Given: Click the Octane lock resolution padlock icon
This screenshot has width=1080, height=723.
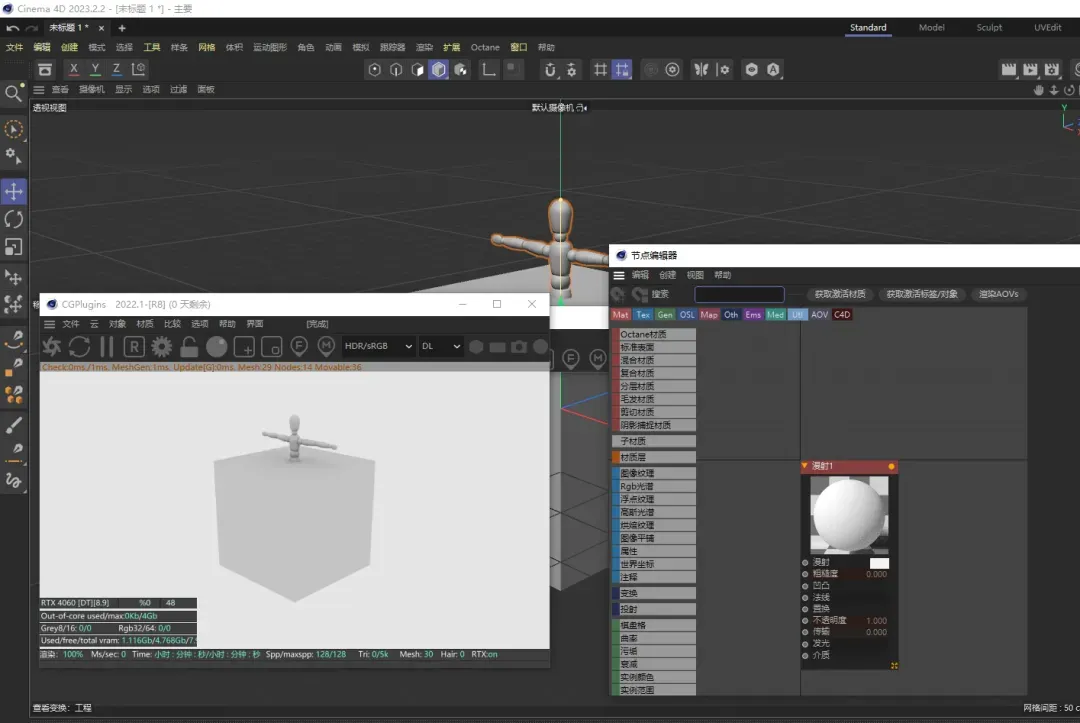Looking at the screenshot, I should click(x=189, y=347).
